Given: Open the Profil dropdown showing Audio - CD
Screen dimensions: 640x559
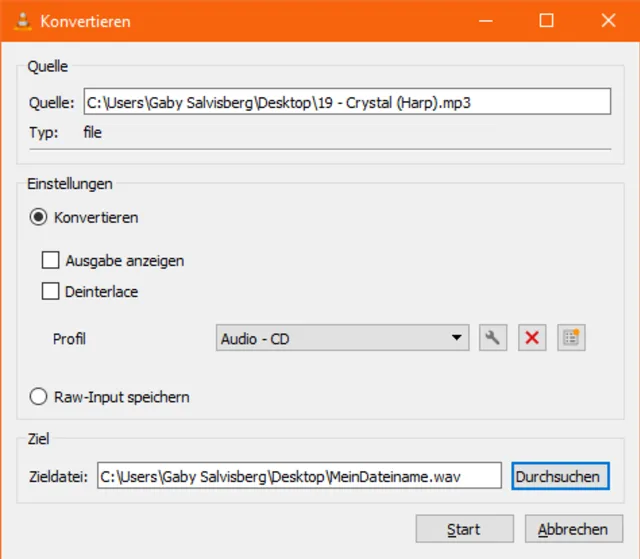Looking at the screenshot, I should [x=342, y=338].
